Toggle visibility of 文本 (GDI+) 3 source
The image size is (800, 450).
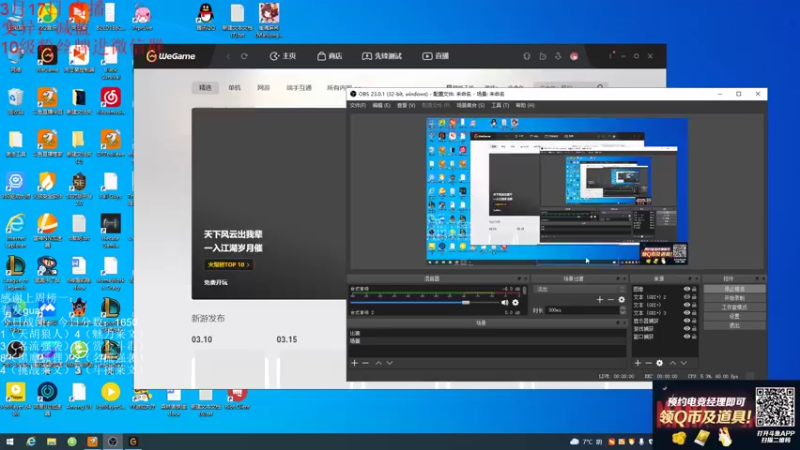pos(687,313)
